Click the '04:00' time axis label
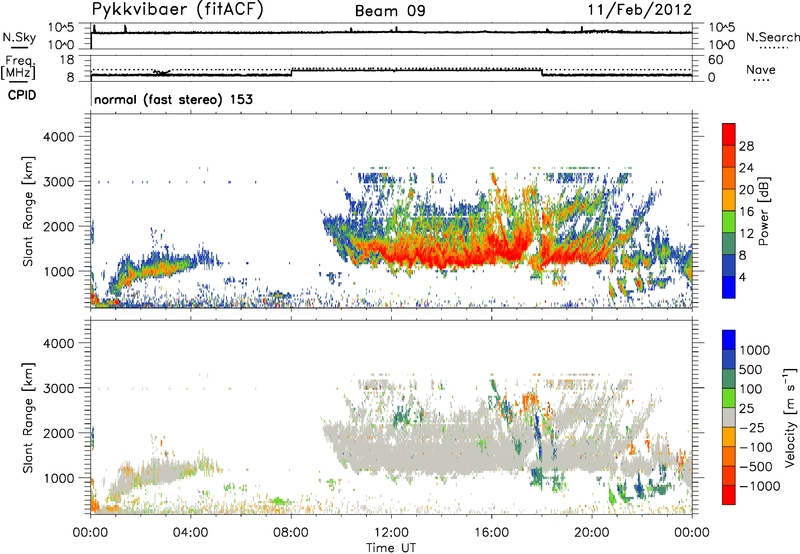 click(190, 533)
